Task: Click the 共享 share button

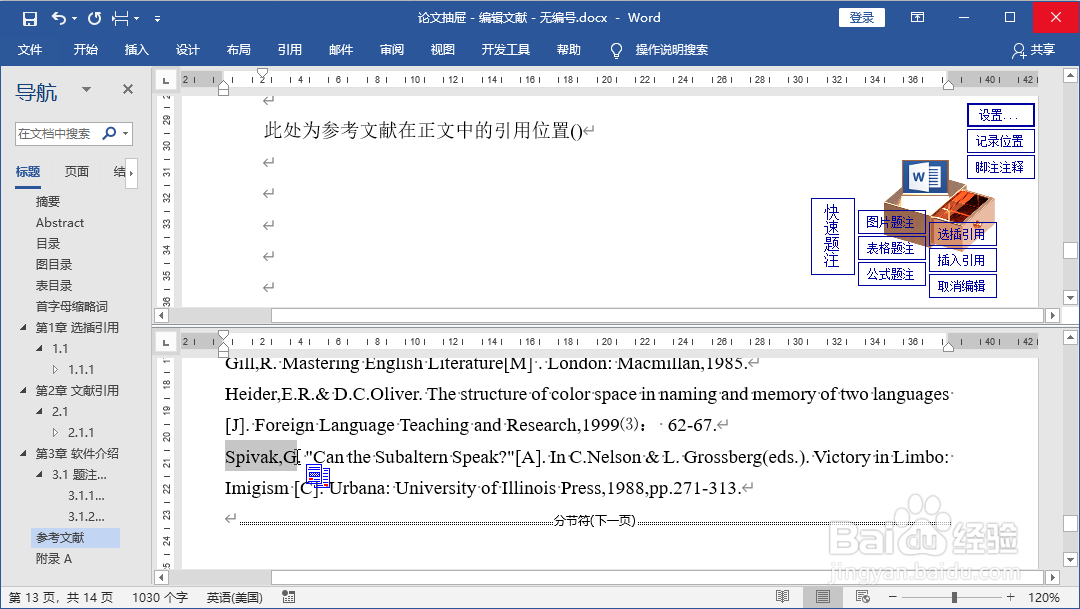Action: tap(1034, 50)
